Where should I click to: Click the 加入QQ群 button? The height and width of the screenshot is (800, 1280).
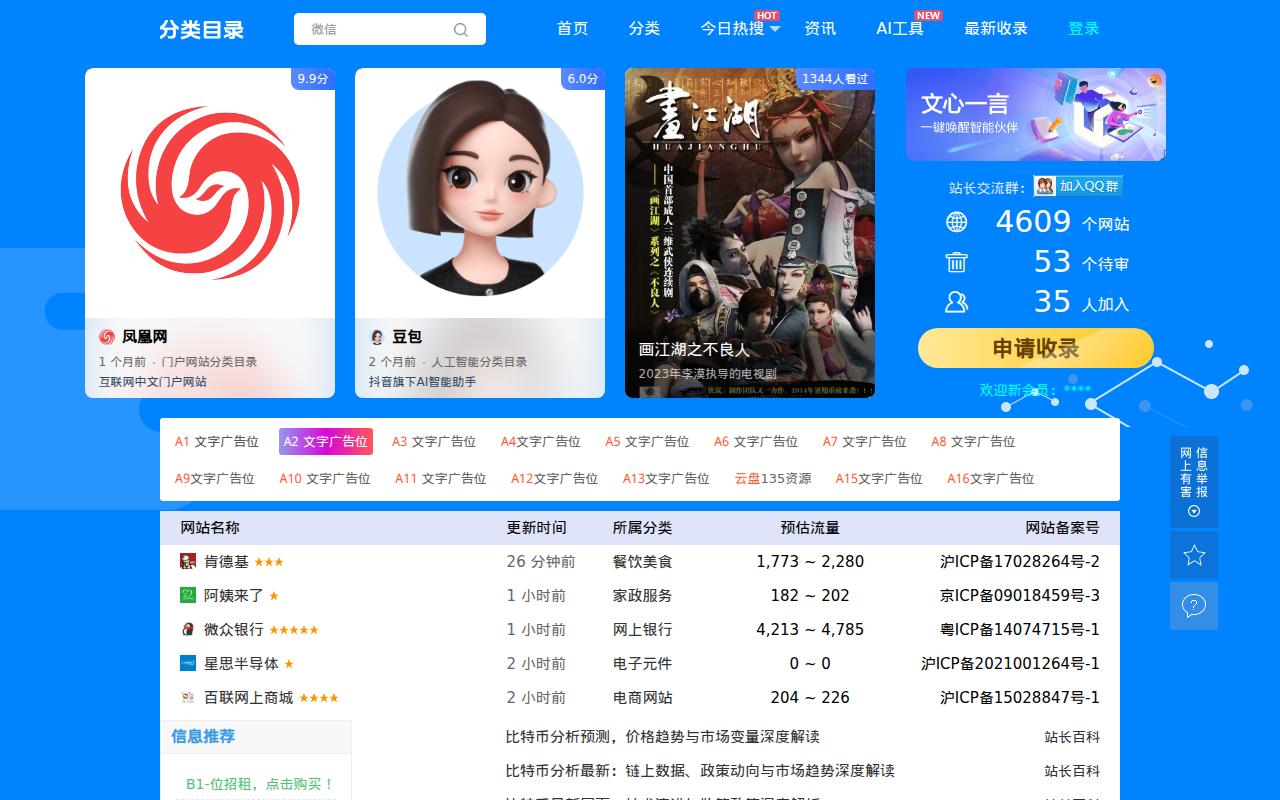tap(1078, 186)
